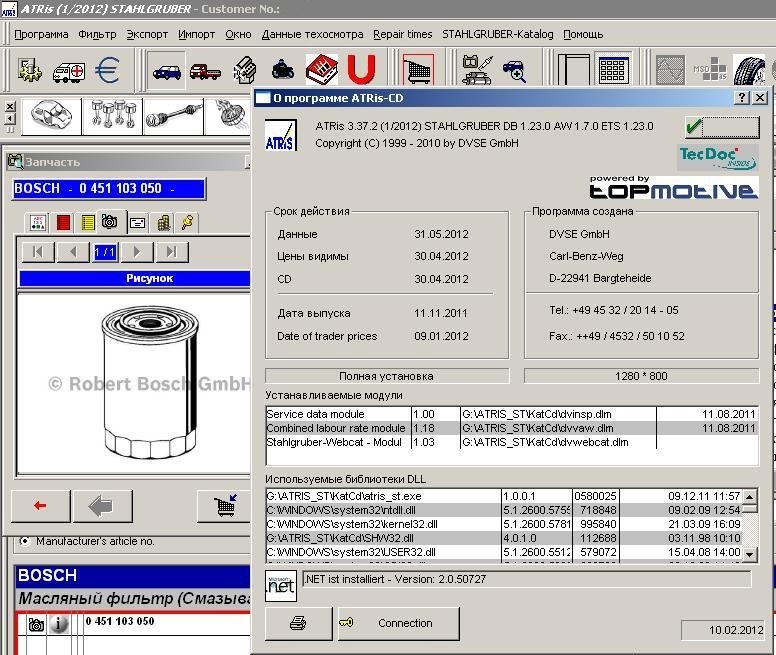This screenshot has height=655, width=776.
Task: Open the Помощь menu
Action: tap(583, 34)
